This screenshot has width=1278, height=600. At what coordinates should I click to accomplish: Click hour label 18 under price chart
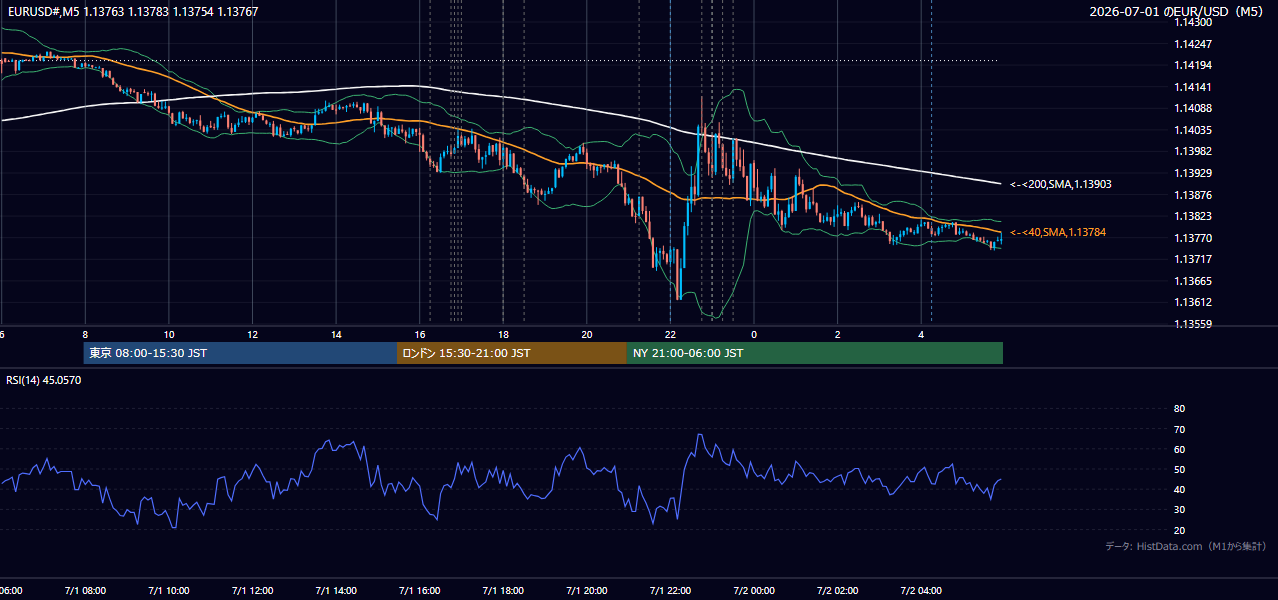(x=503, y=335)
